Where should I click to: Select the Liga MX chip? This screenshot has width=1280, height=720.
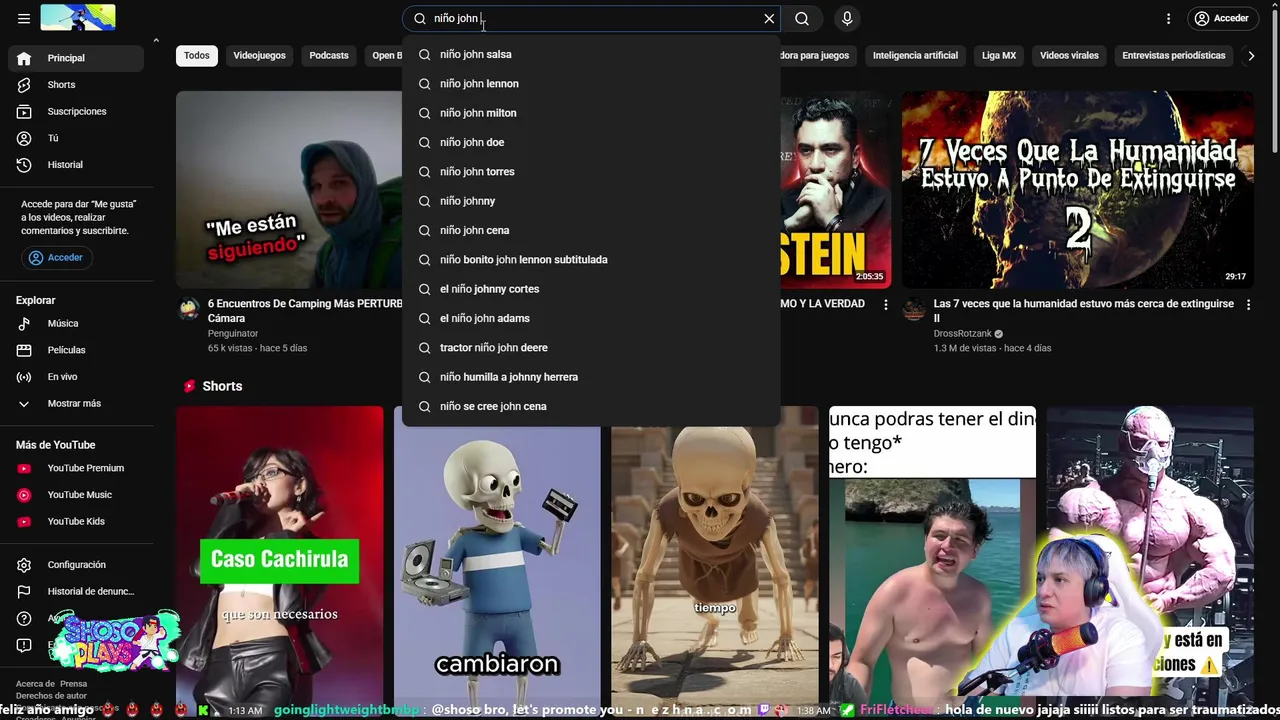tap(999, 56)
